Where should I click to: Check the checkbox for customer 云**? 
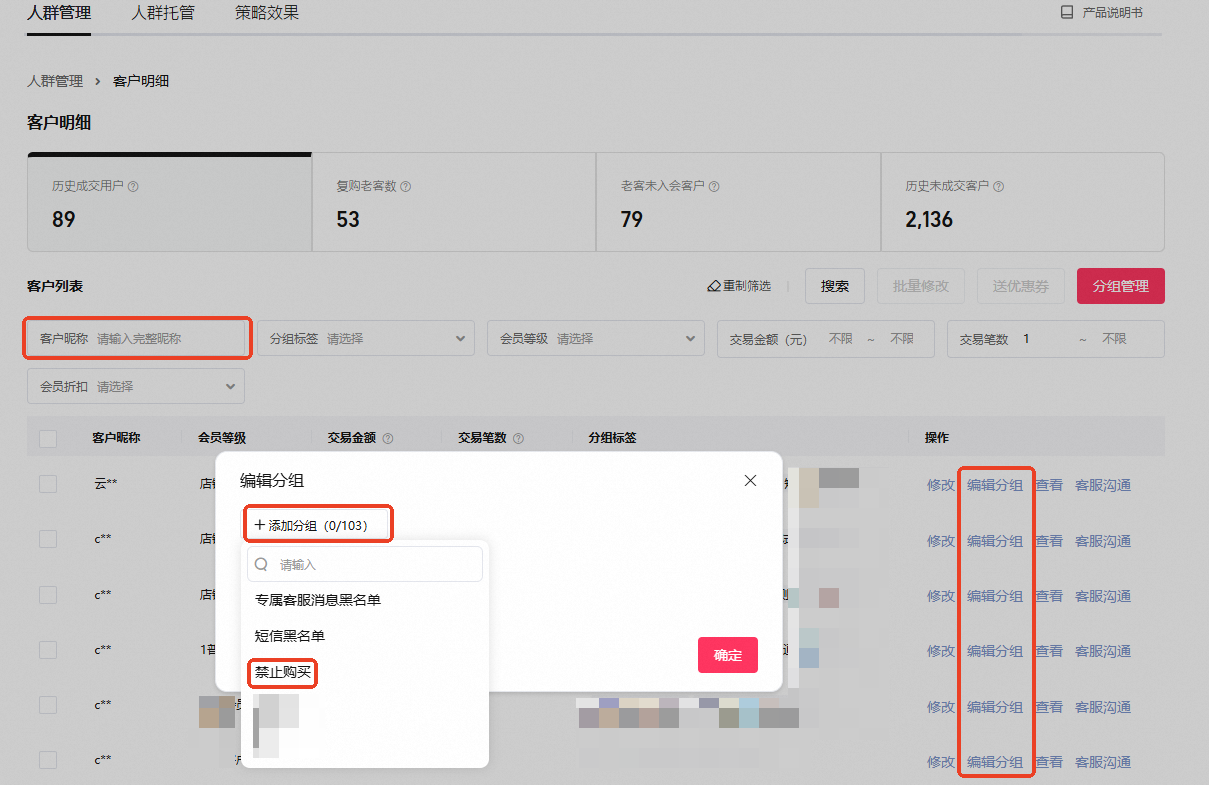(48, 484)
